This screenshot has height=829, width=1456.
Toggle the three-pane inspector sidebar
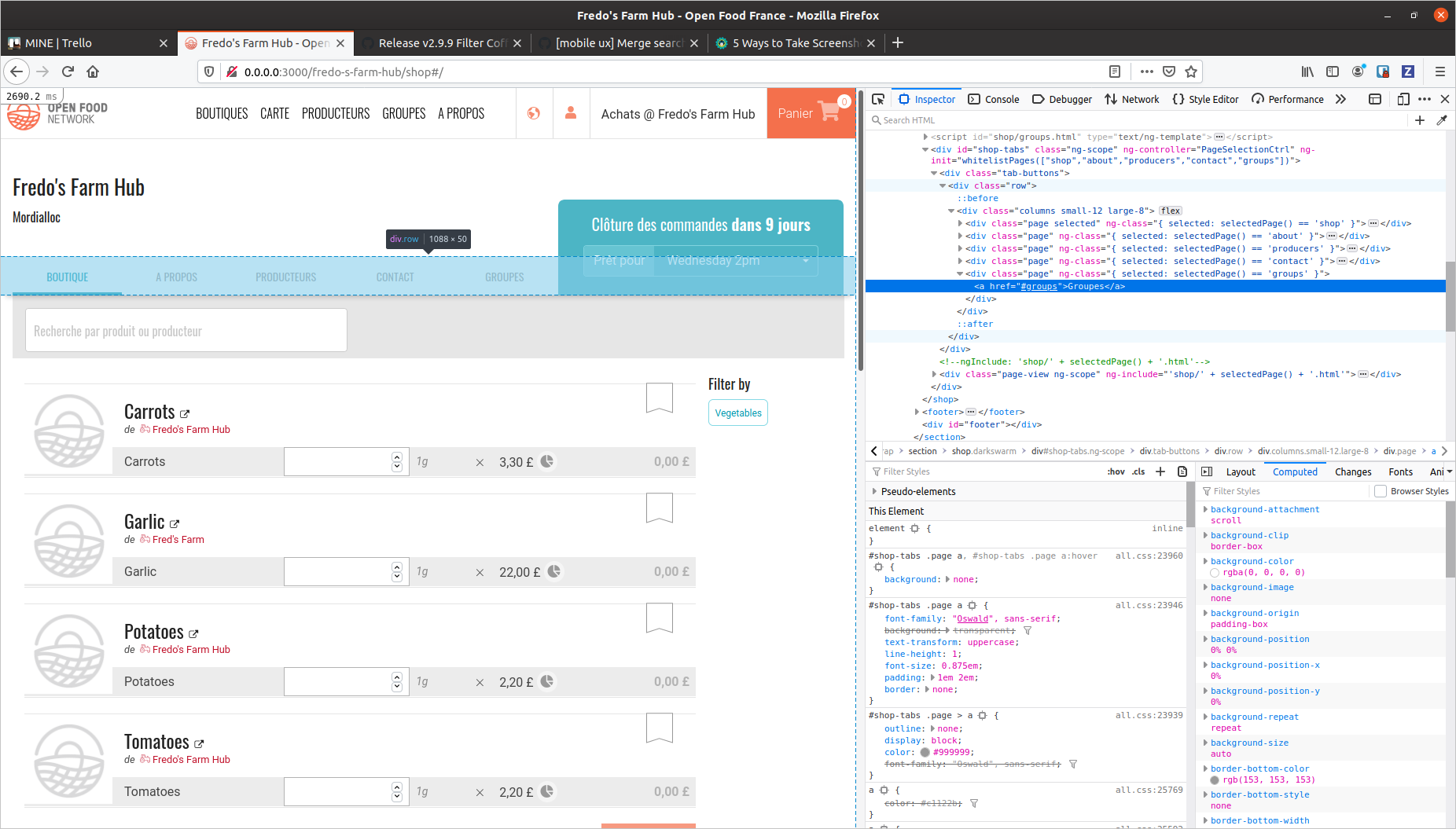(x=1208, y=471)
